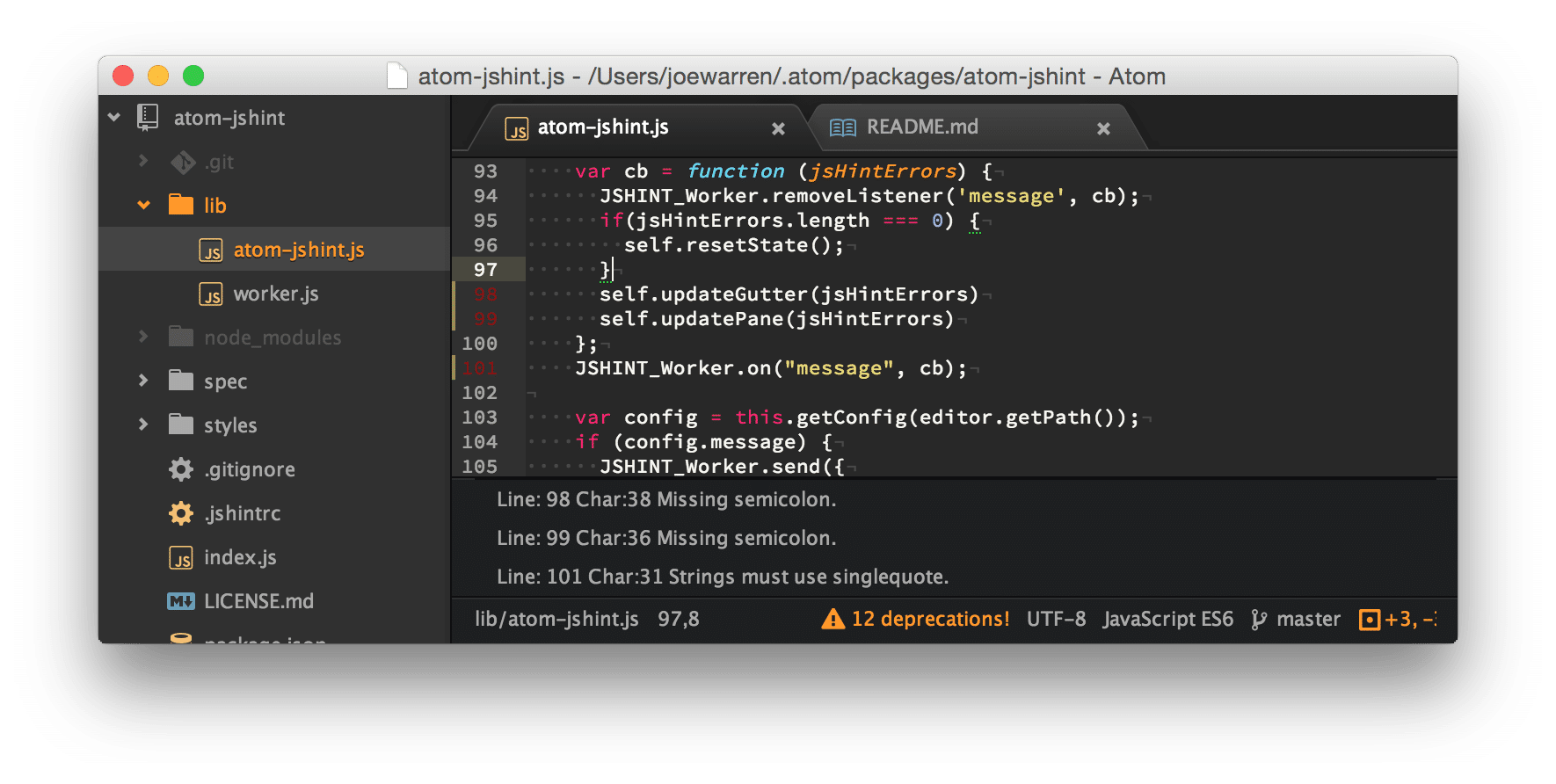Click the node_modules folder icon
1556x784 pixels.
coord(181,337)
